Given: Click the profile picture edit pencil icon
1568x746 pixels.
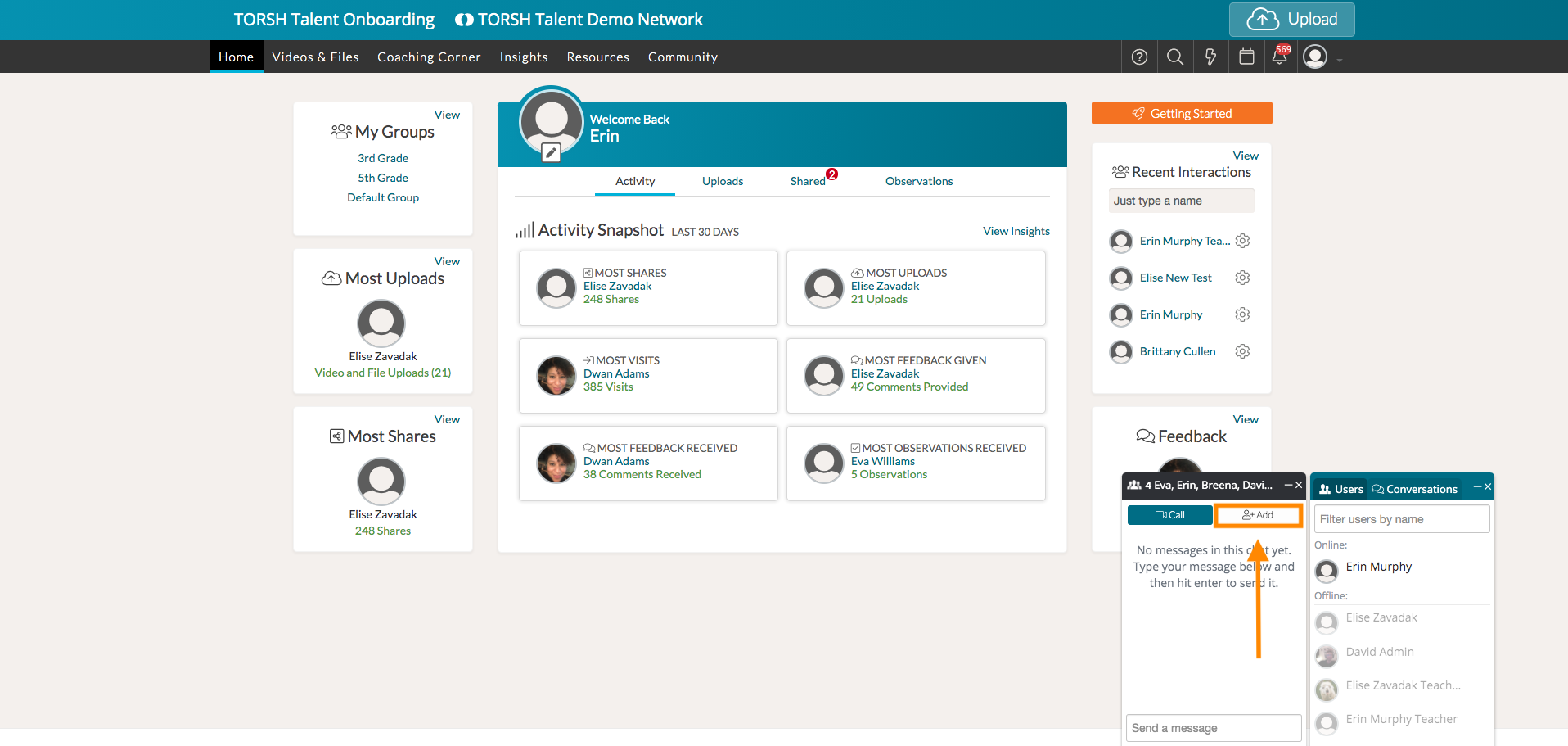Looking at the screenshot, I should tap(552, 152).
